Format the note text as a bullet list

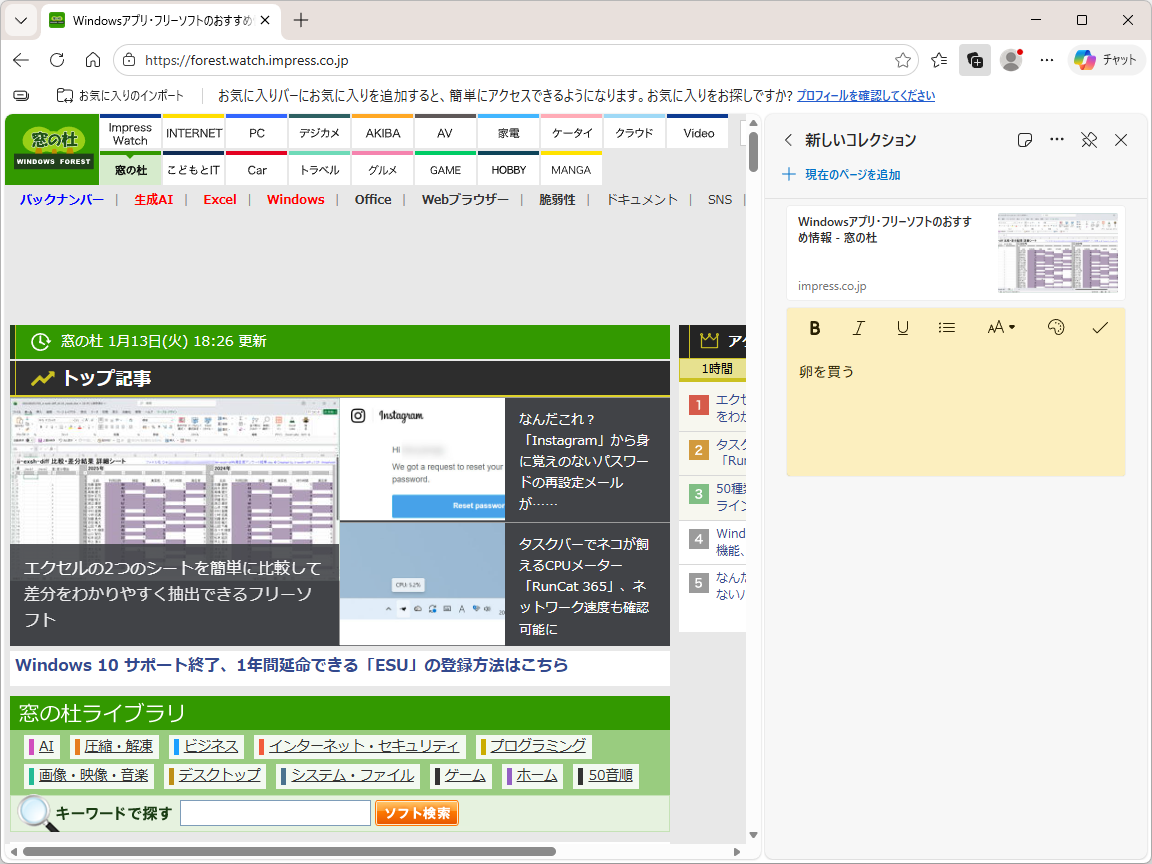coord(946,327)
